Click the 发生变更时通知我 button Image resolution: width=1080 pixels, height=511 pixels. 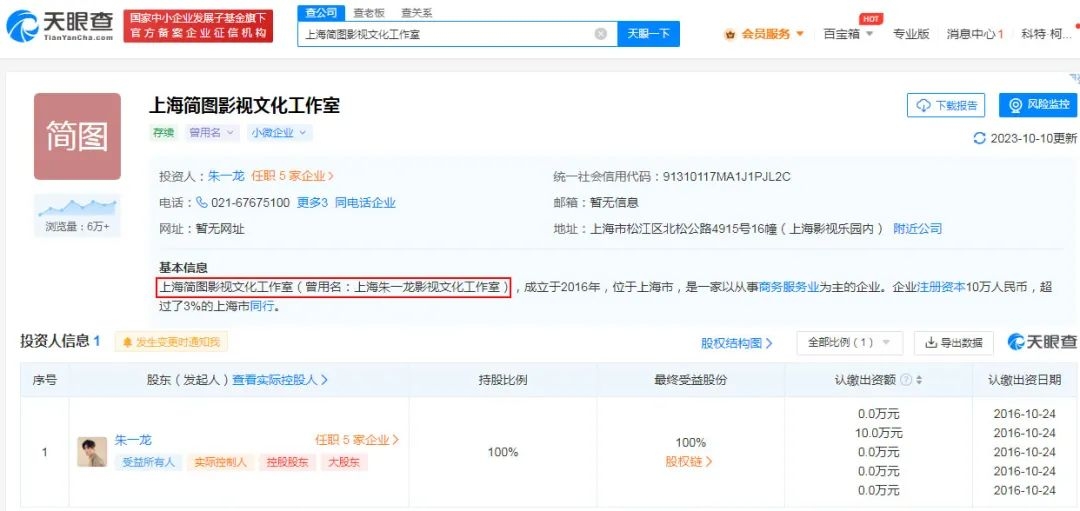(x=171, y=342)
